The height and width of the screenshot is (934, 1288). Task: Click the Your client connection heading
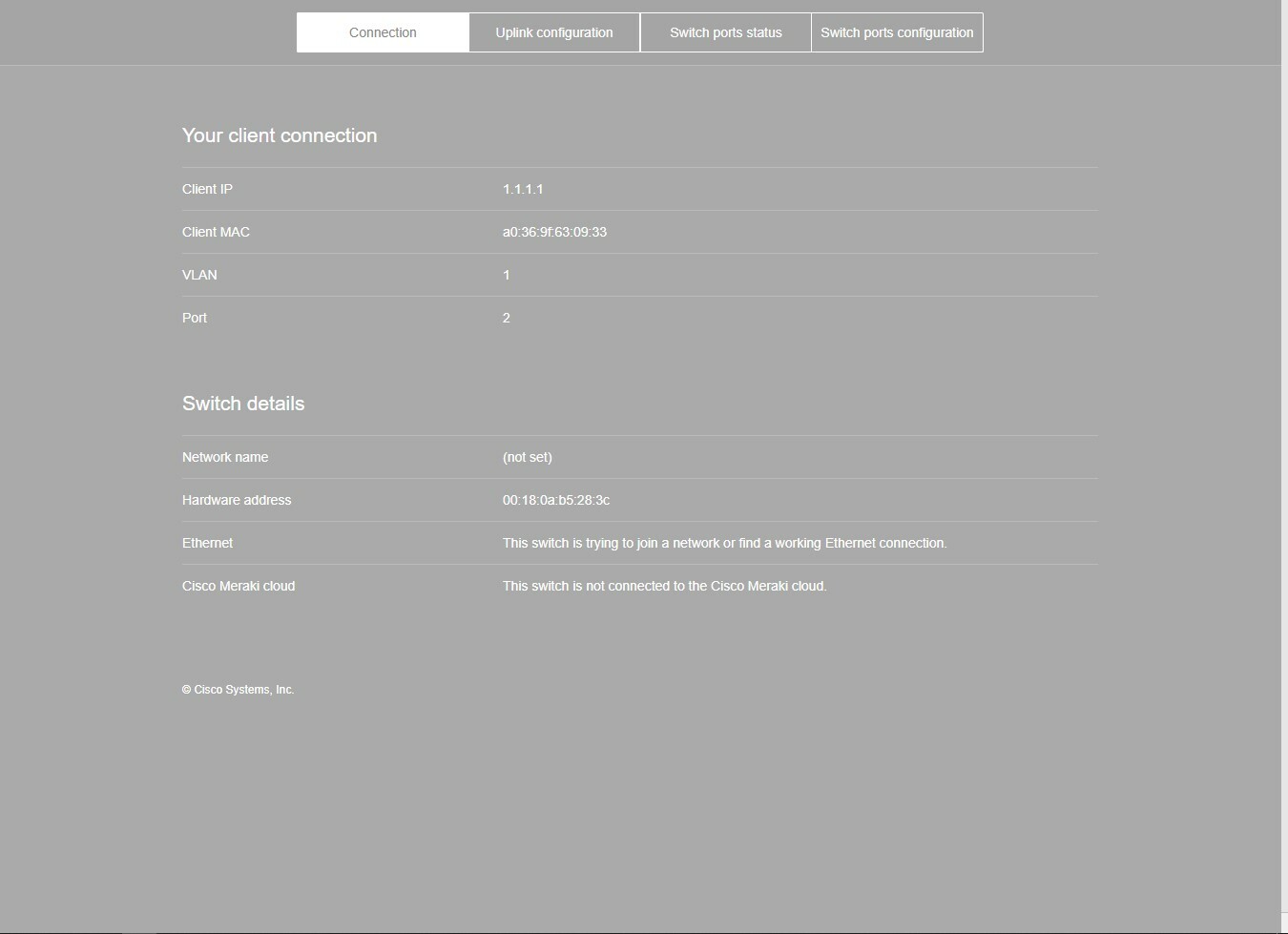coord(280,135)
